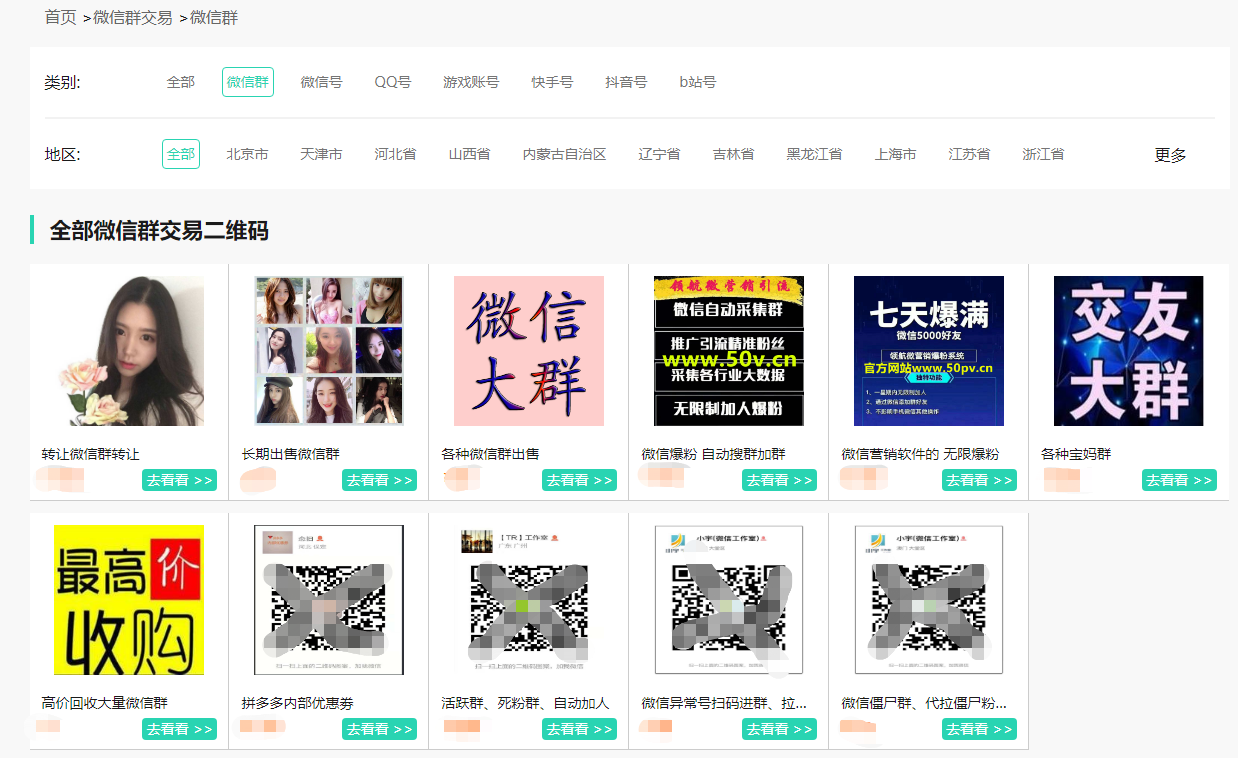Click 去看看 for 活跃群、死粉群、自动加人

pyautogui.click(x=580, y=729)
